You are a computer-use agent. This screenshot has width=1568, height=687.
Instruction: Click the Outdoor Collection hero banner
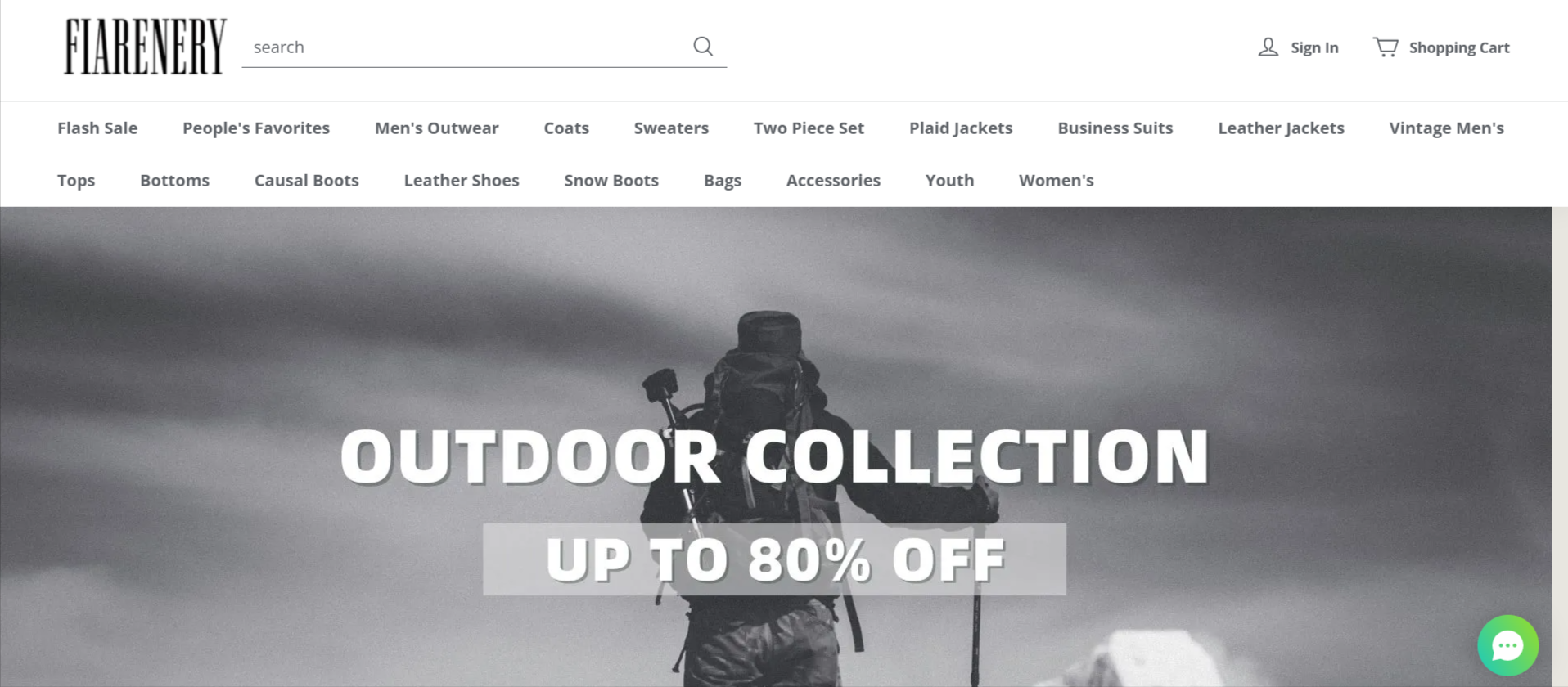[775, 447]
